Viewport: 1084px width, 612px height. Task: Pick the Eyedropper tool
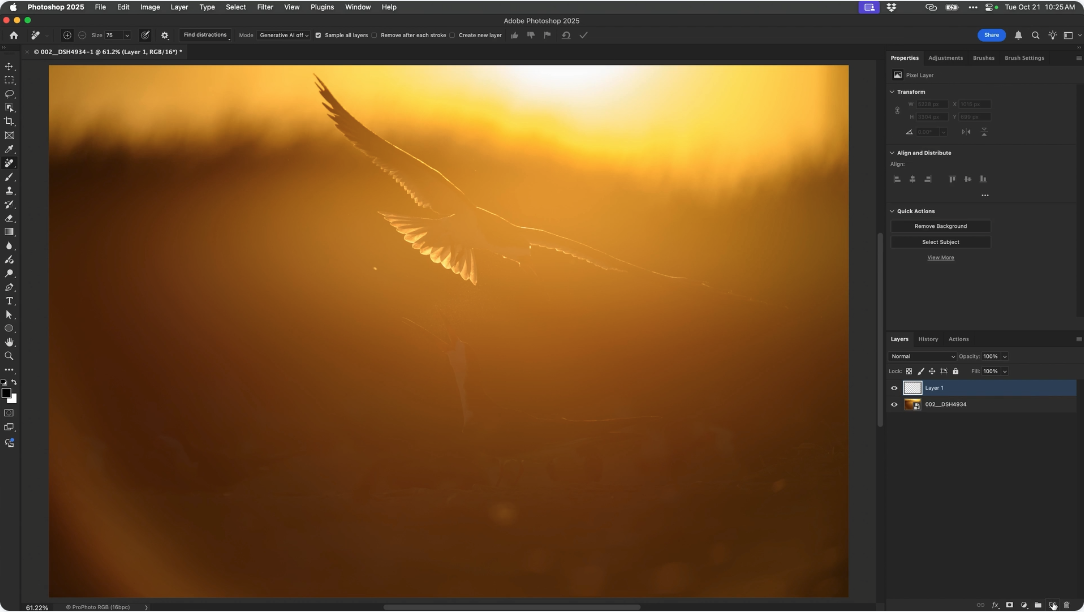pos(9,149)
